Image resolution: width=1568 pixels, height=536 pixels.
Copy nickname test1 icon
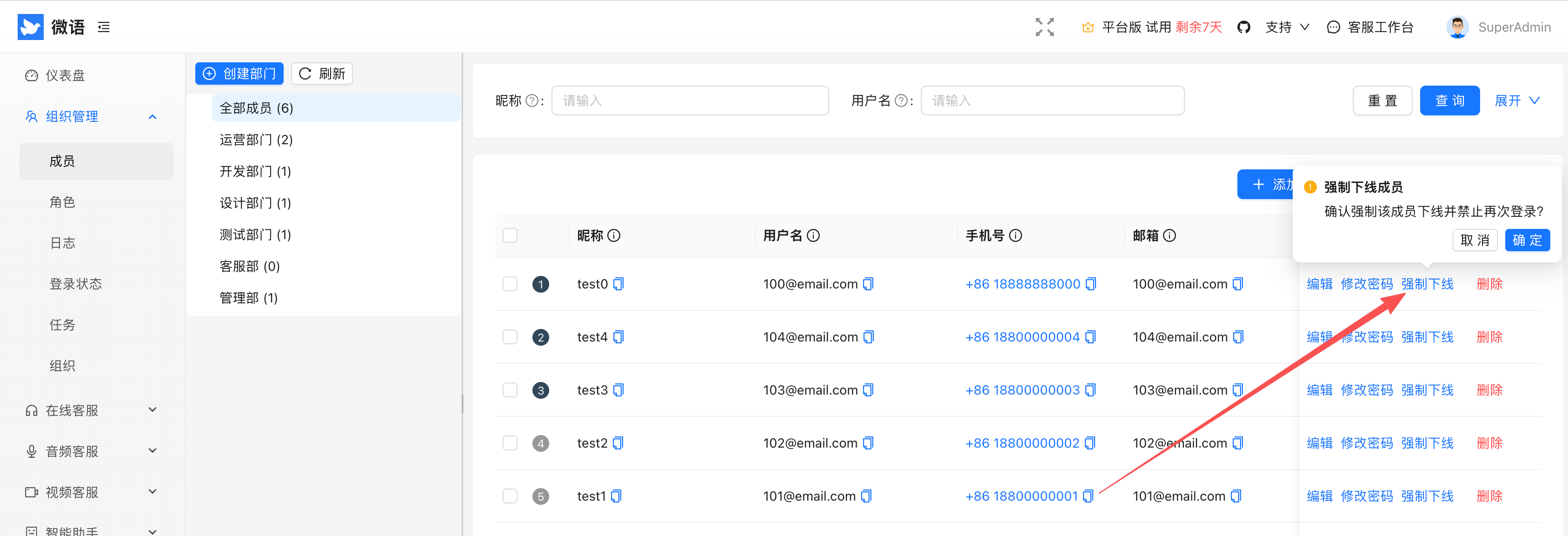coord(616,496)
